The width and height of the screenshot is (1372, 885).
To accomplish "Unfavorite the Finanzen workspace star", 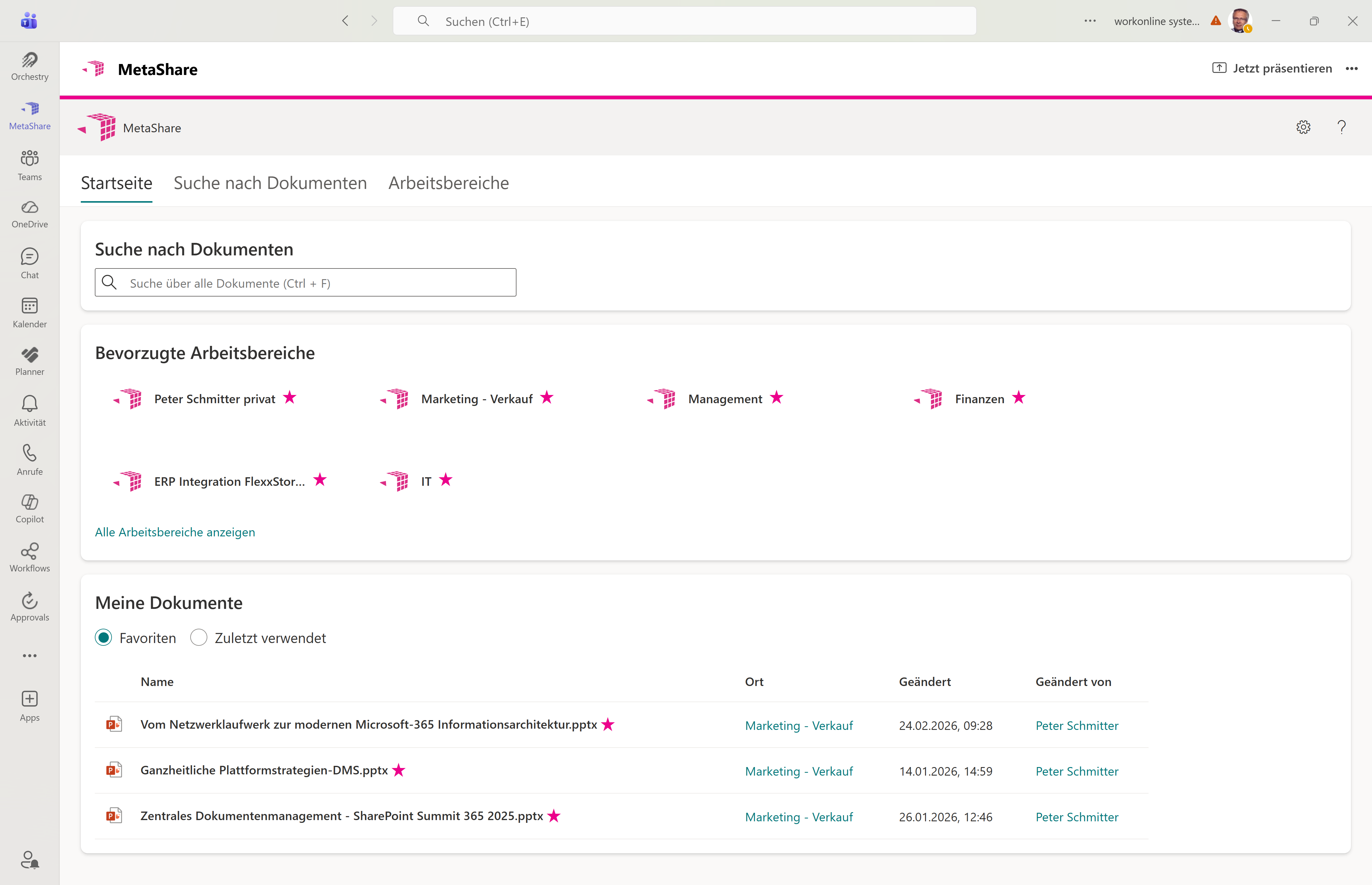I will (x=1019, y=398).
